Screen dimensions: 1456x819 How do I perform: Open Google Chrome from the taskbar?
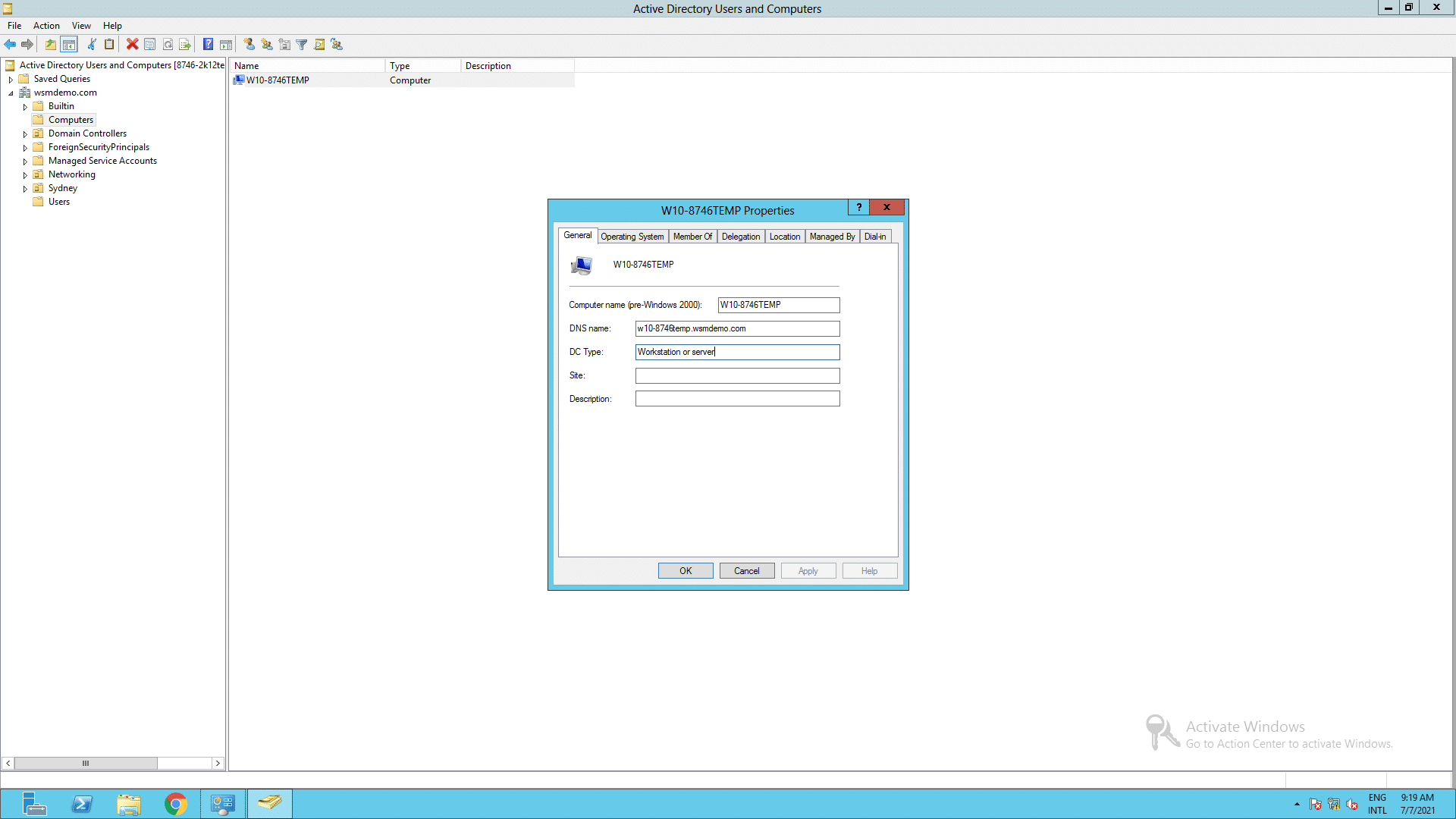[x=176, y=803]
